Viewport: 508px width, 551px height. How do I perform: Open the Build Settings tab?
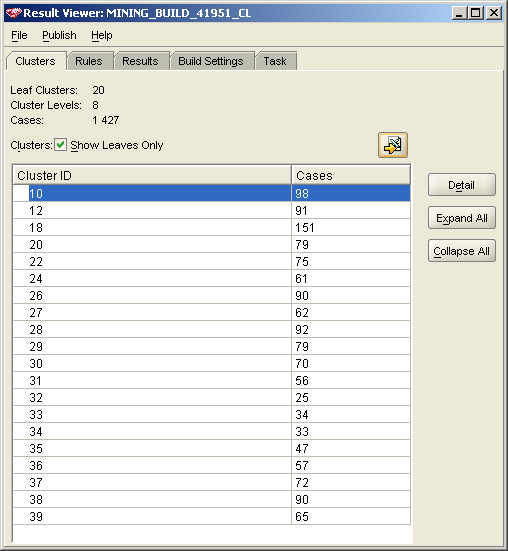tap(211, 61)
